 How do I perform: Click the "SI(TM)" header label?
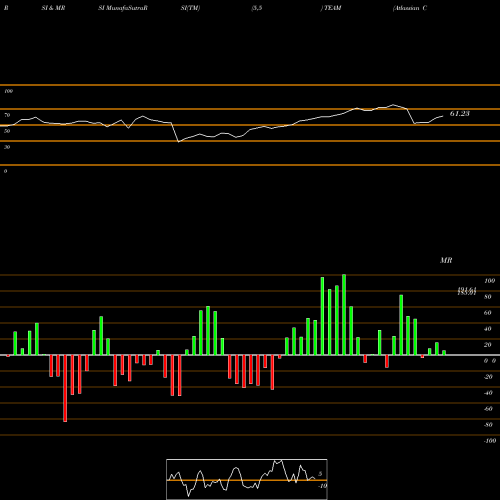click(190, 8)
